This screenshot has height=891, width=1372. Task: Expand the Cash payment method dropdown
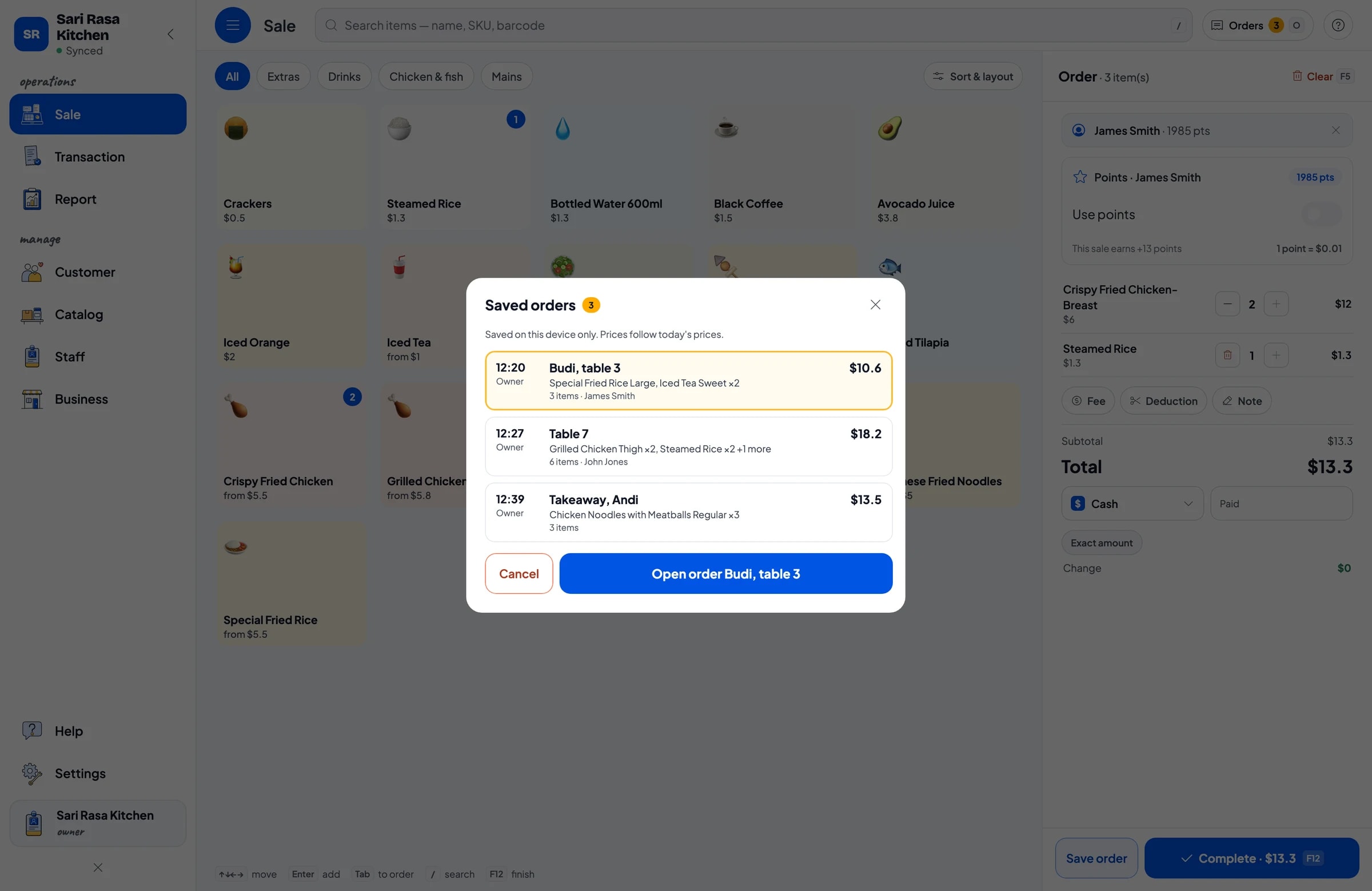point(1132,504)
